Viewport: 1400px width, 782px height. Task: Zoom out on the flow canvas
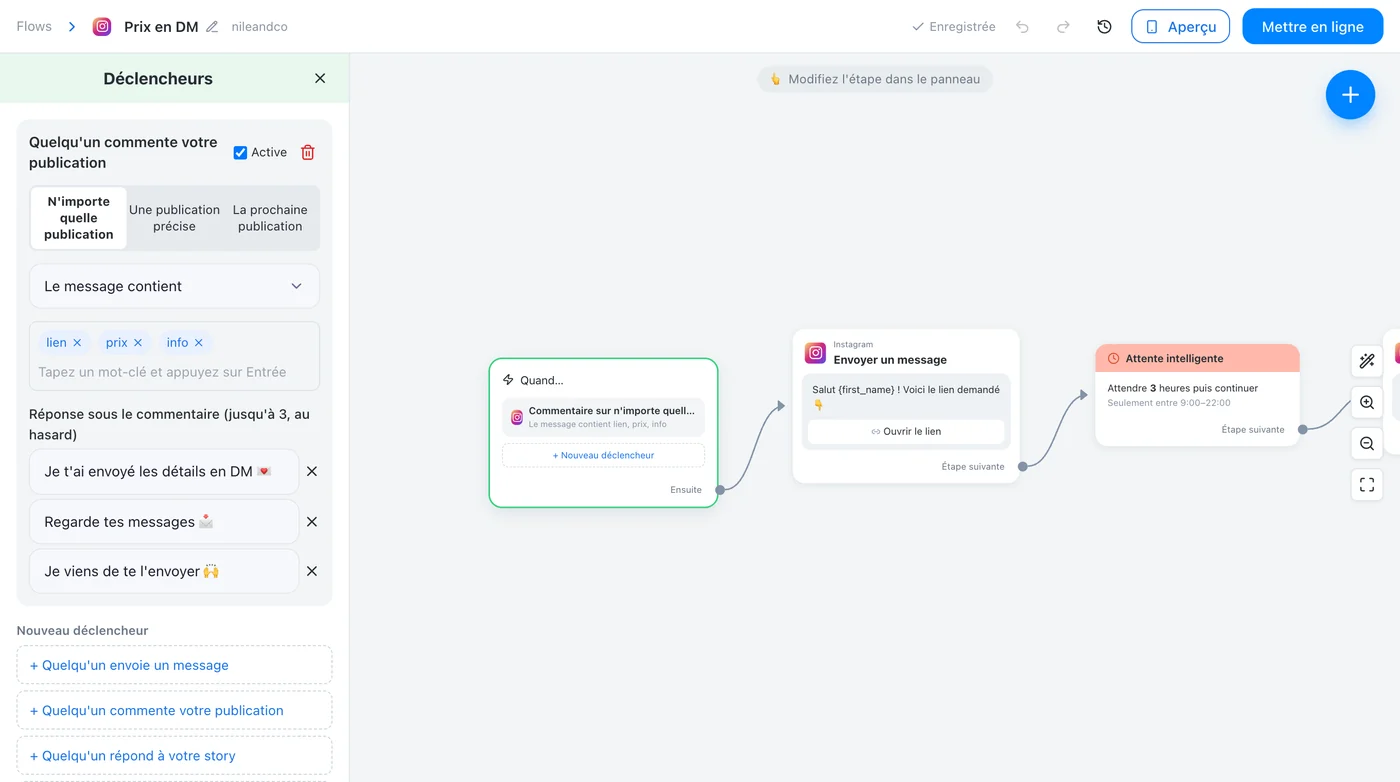click(x=1367, y=443)
